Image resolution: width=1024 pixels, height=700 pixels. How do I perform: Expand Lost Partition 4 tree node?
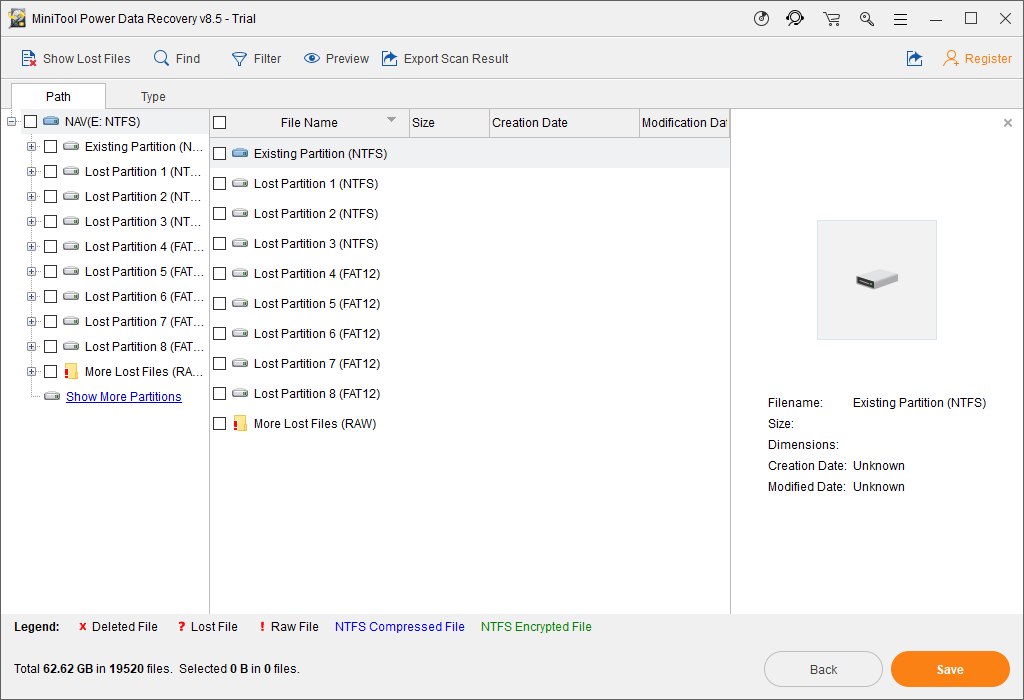[31, 247]
